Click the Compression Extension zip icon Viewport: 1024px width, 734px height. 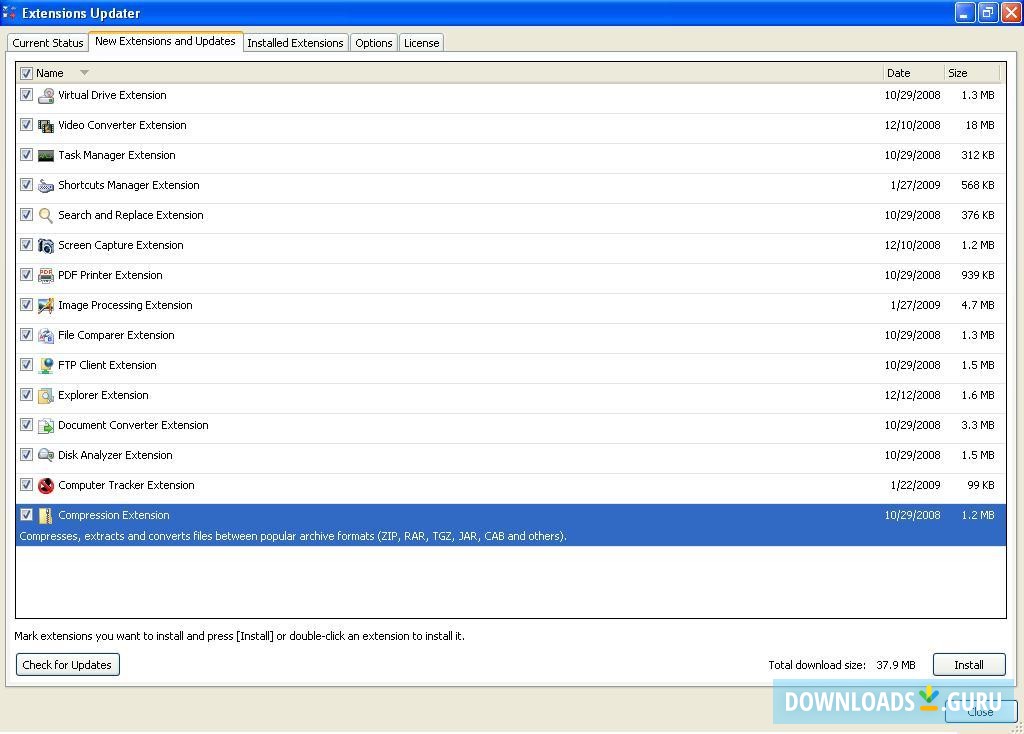[x=46, y=515]
